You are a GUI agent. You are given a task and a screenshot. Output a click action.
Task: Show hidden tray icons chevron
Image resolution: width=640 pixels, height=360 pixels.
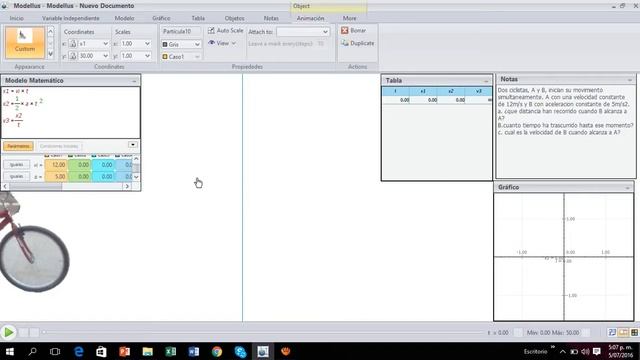563,351
